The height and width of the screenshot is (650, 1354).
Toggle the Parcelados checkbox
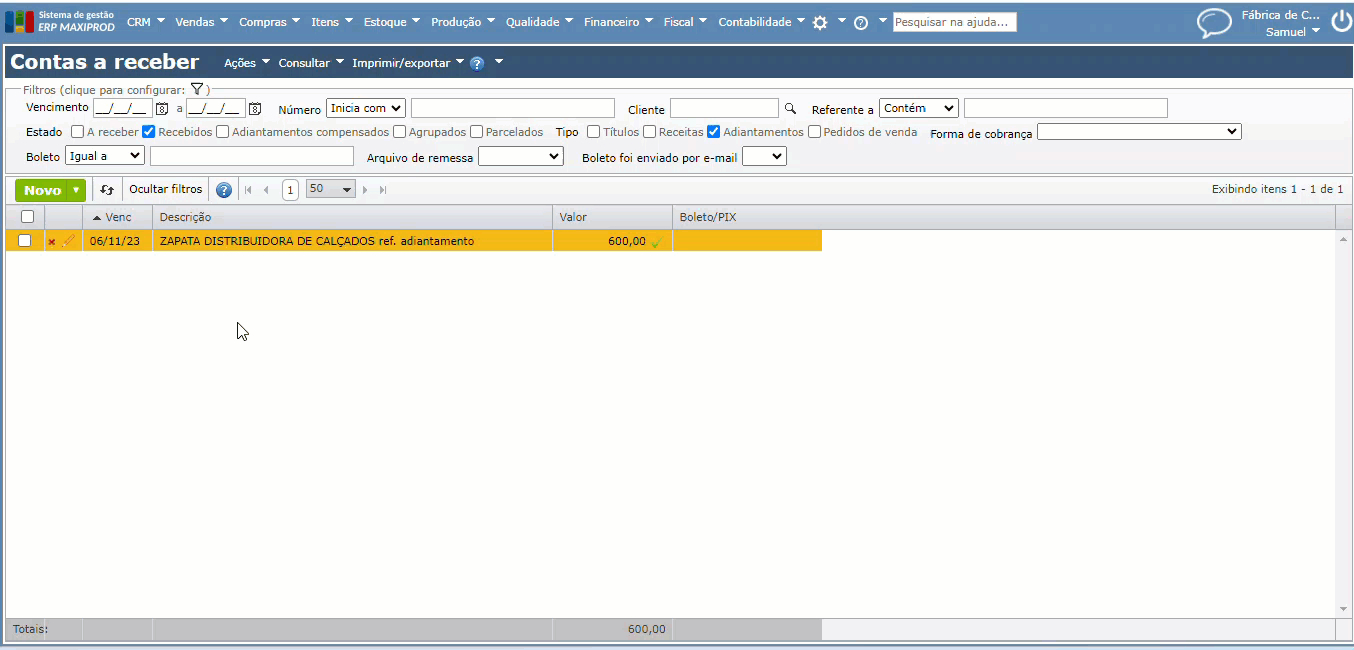click(x=476, y=132)
